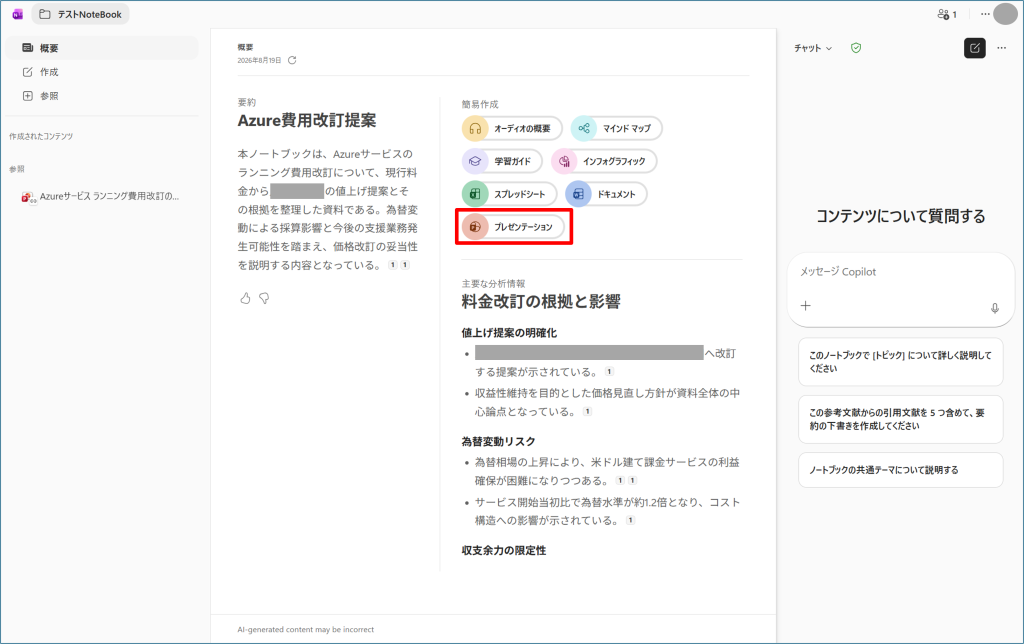The image size is (1024, 644).
Task: Click the thumbs up feedback icon
Action: tap(246, 298)
